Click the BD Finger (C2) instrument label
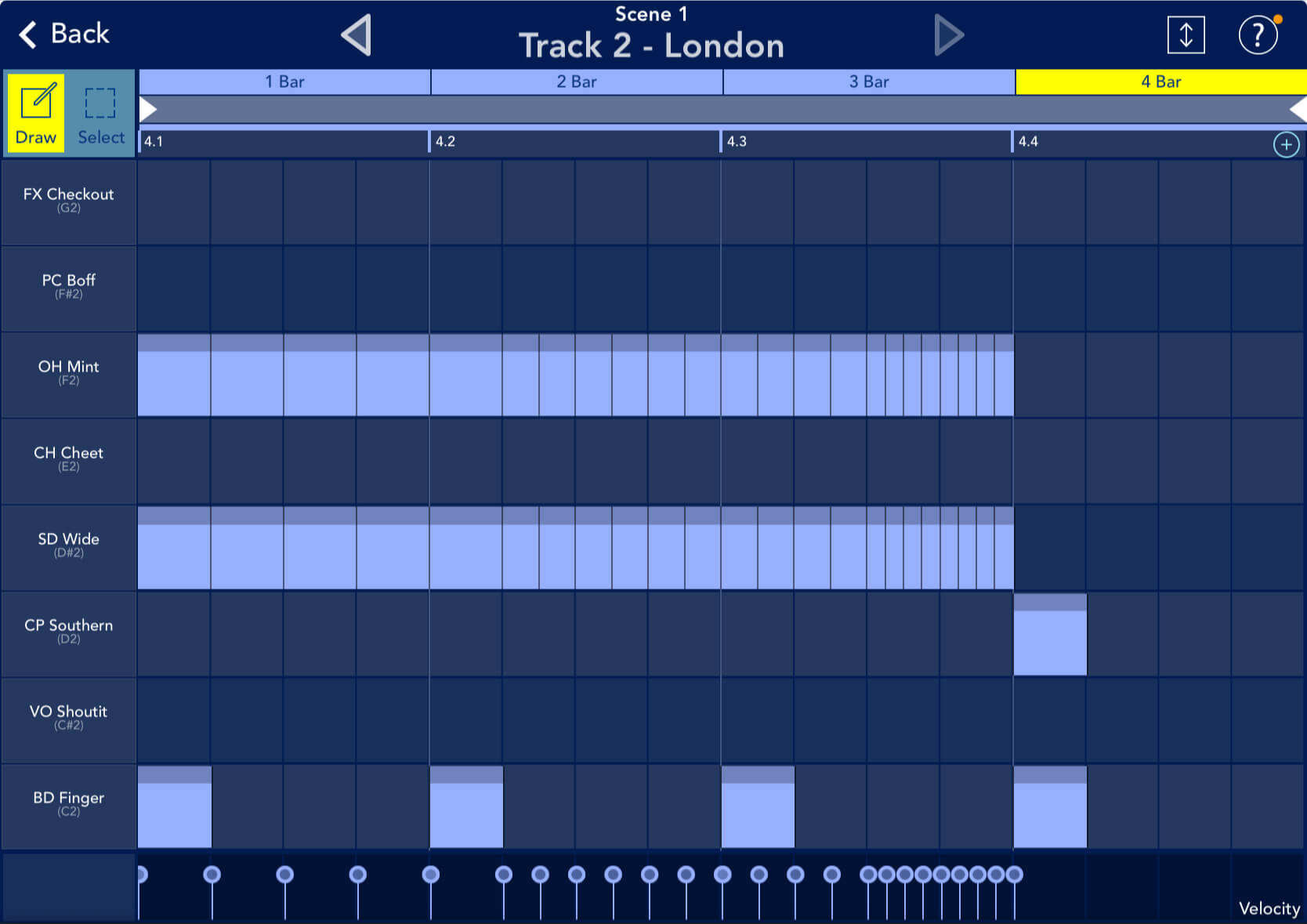This screenshot has width=1307, height=924. click(68, 803)
